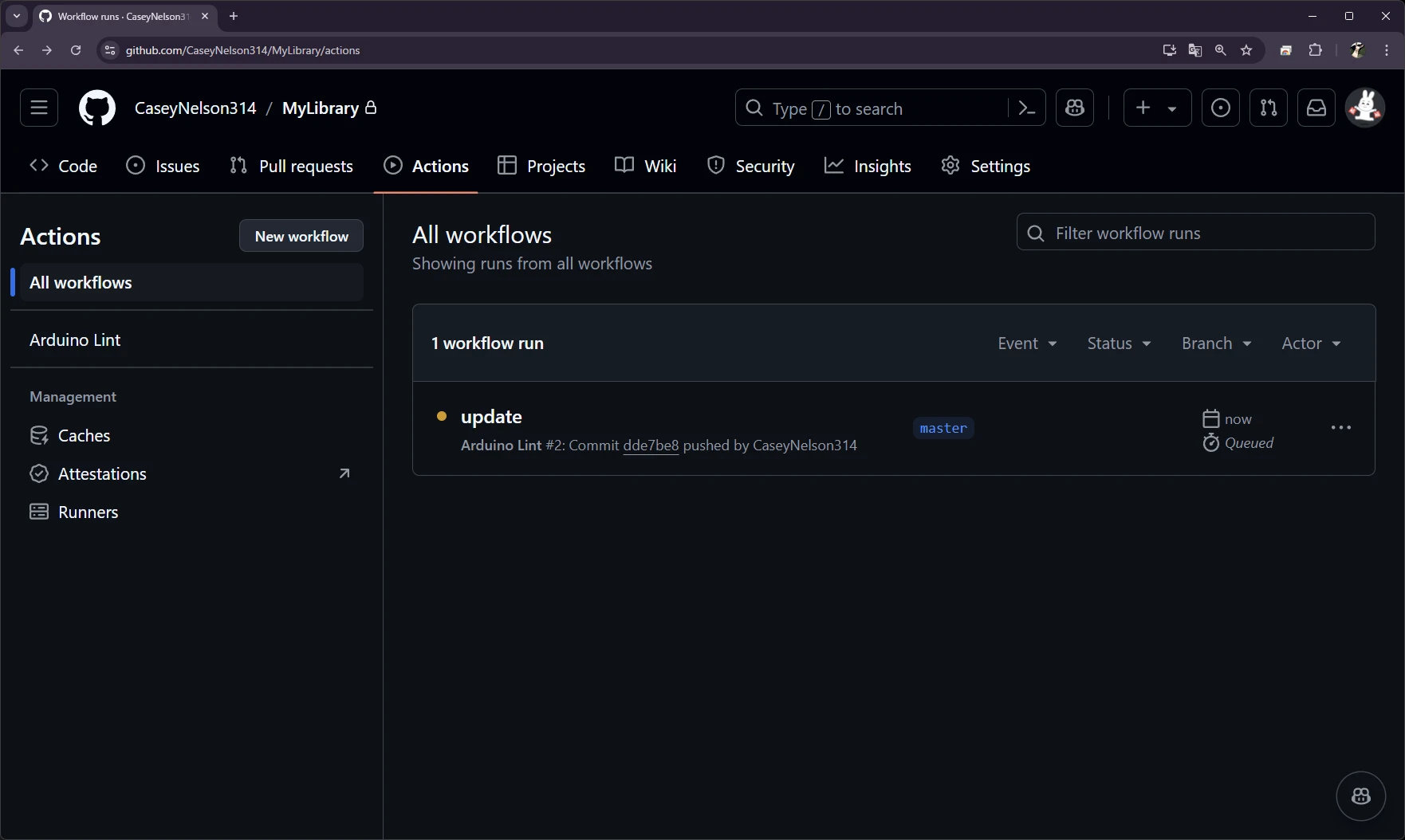Click the browser address bar URL

coord(242,50)
